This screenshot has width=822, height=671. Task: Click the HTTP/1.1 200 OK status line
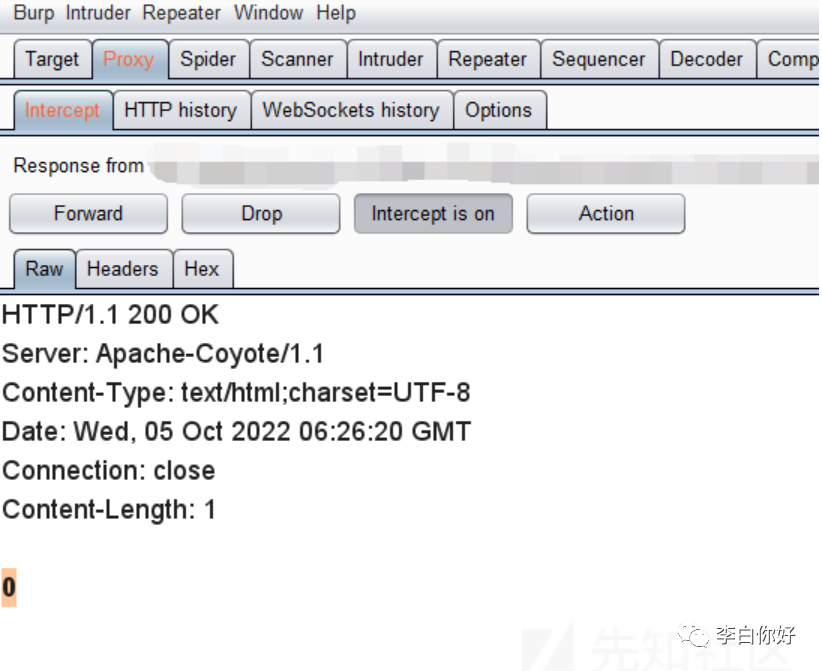pos(110,315)
